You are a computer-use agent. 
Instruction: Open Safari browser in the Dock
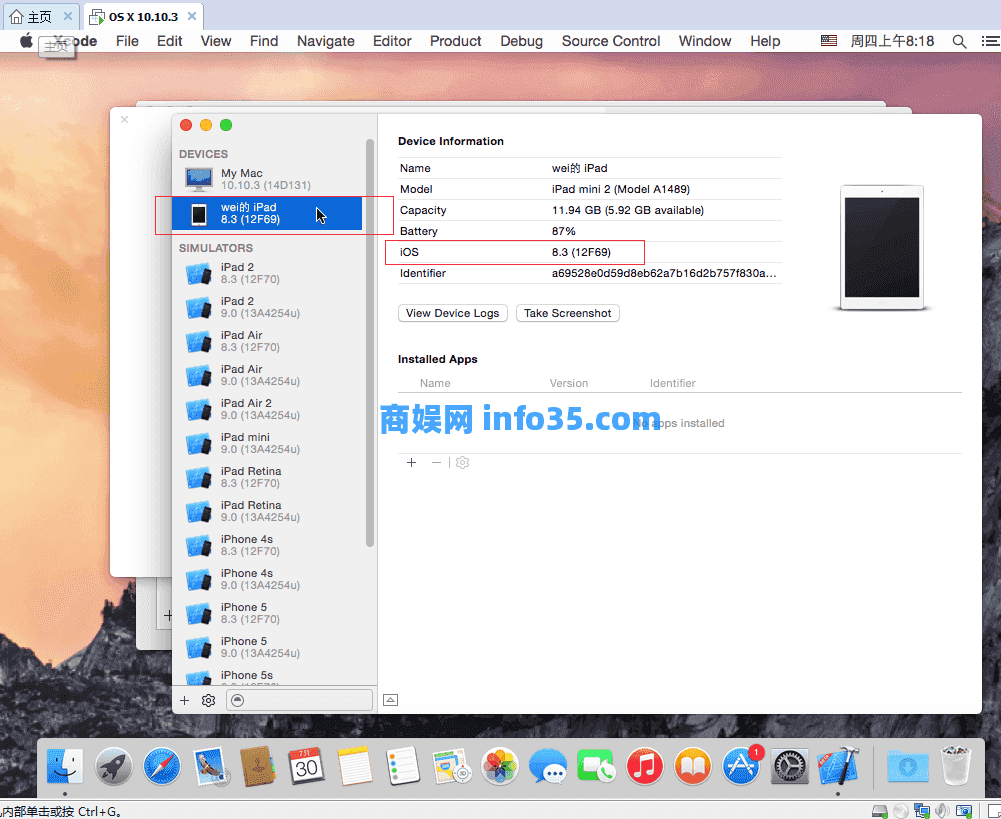click(162, 766)
